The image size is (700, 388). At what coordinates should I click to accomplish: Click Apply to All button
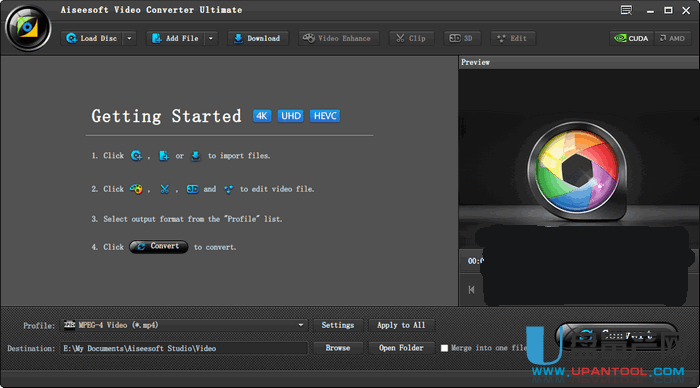[401, 325]
